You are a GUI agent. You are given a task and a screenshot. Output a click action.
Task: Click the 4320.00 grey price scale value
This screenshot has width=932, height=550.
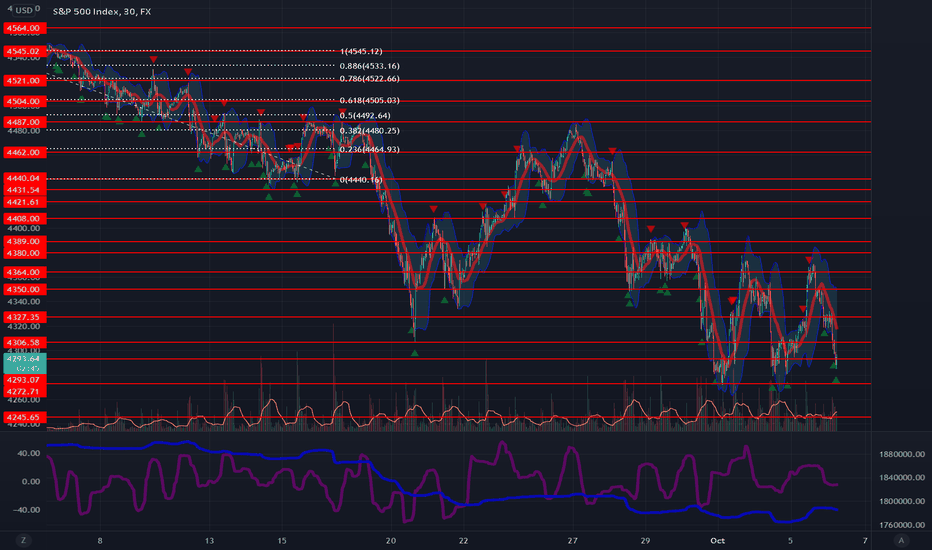tap(24, 326)
